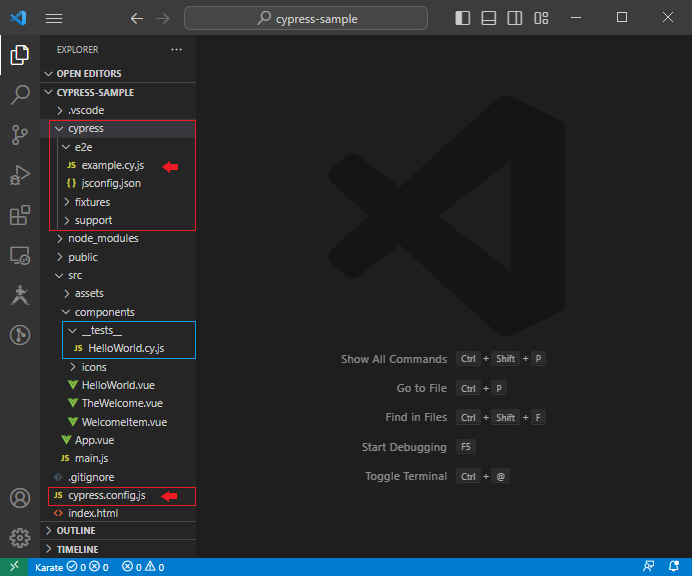
Task: Open jsconfig.json file
Action: pyautogui.click(x=118, y=183)
